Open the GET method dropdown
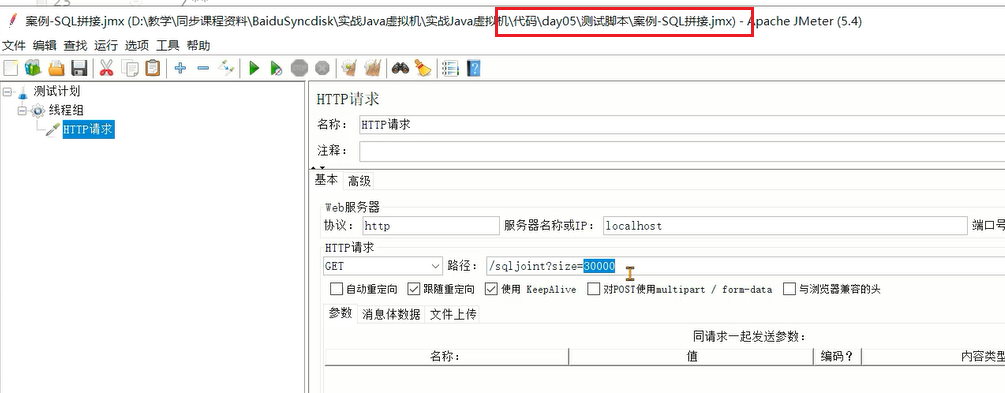Viewport: 1005px width, 393px height. [x=383, y=265]
